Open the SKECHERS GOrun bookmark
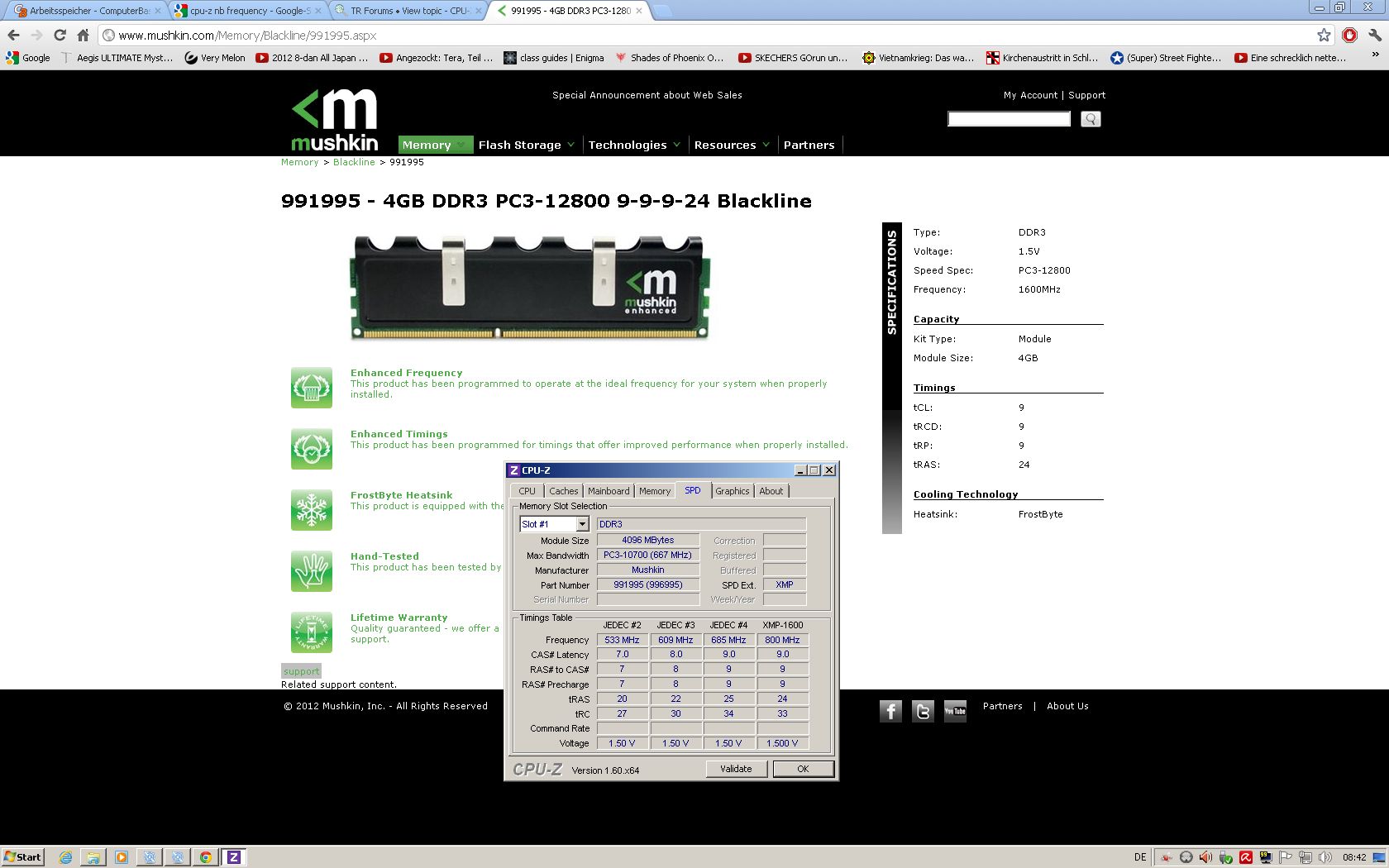 click(x=793, y=58)
